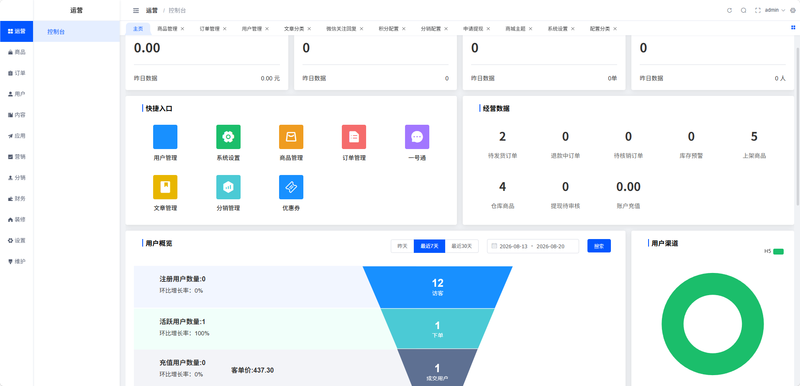Image resolution: width=800 pixels, height=386 pixels.
Task: Switch to the 用户管理 tab
Action: coord(252,29)
